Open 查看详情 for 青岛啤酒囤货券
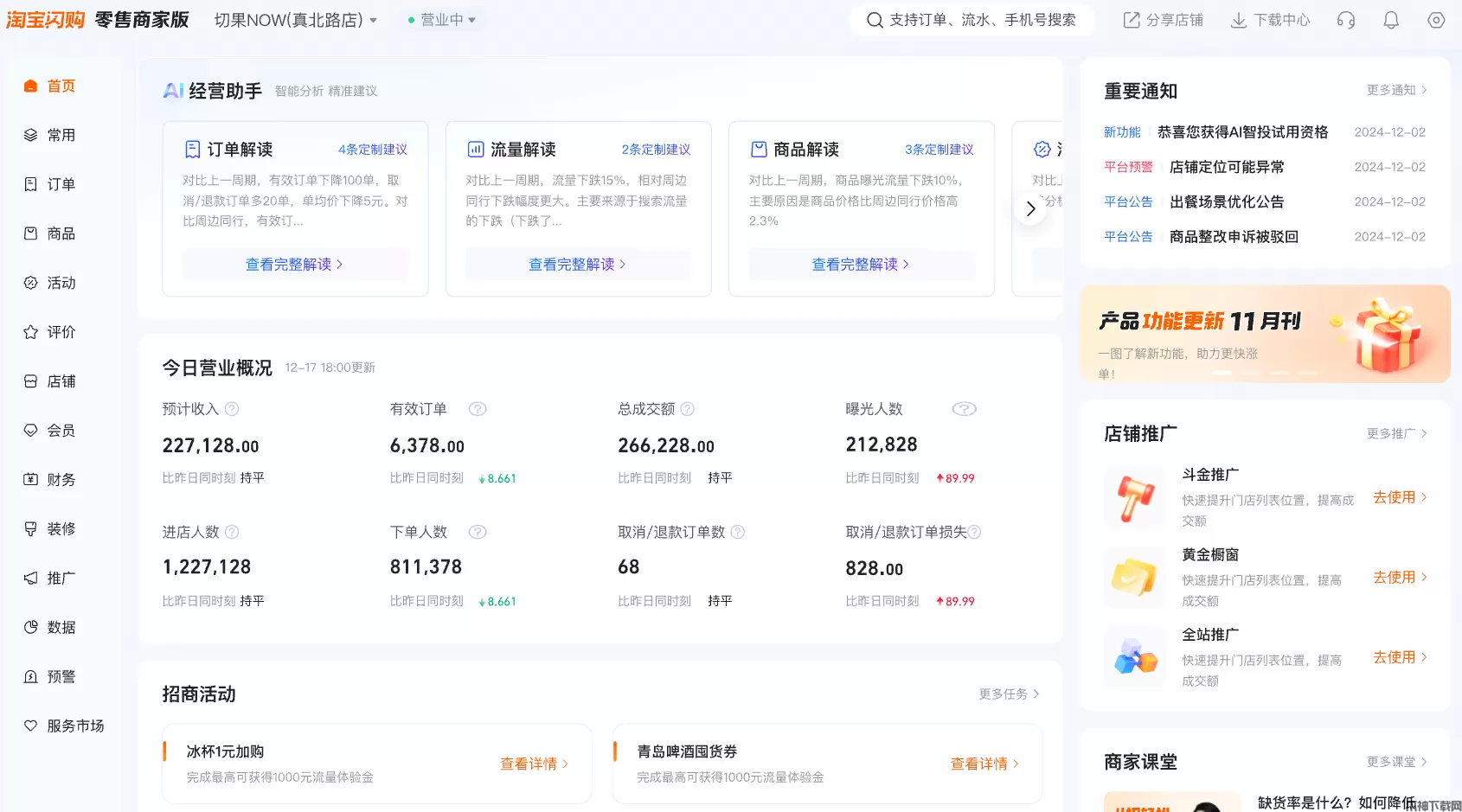 [984, 764]
